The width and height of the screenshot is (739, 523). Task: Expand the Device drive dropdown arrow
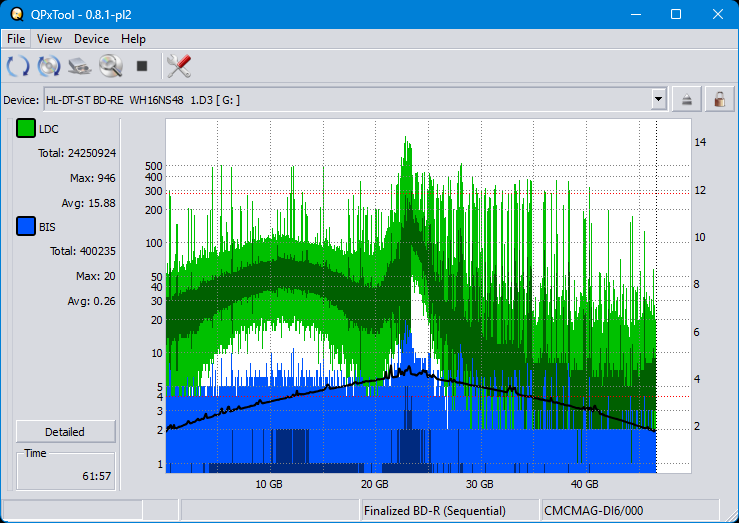pos(658,99)
